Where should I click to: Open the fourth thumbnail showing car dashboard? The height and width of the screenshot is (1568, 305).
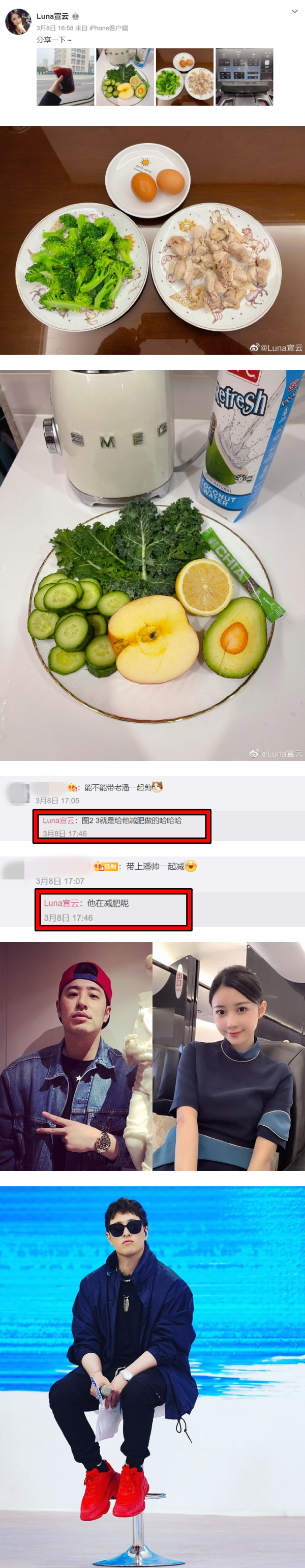pos(244,77)
